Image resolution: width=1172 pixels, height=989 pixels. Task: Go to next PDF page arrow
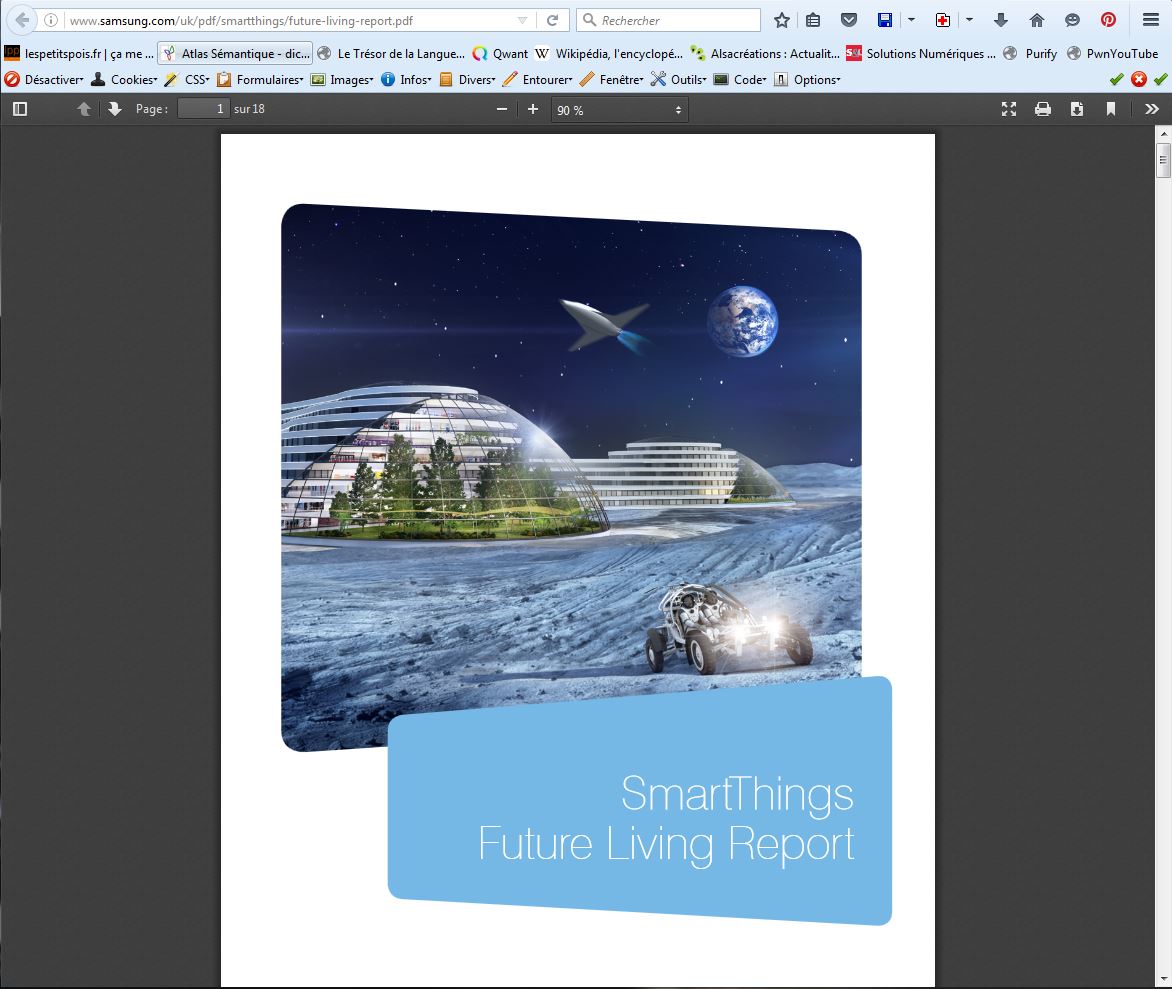coord(114,109)
